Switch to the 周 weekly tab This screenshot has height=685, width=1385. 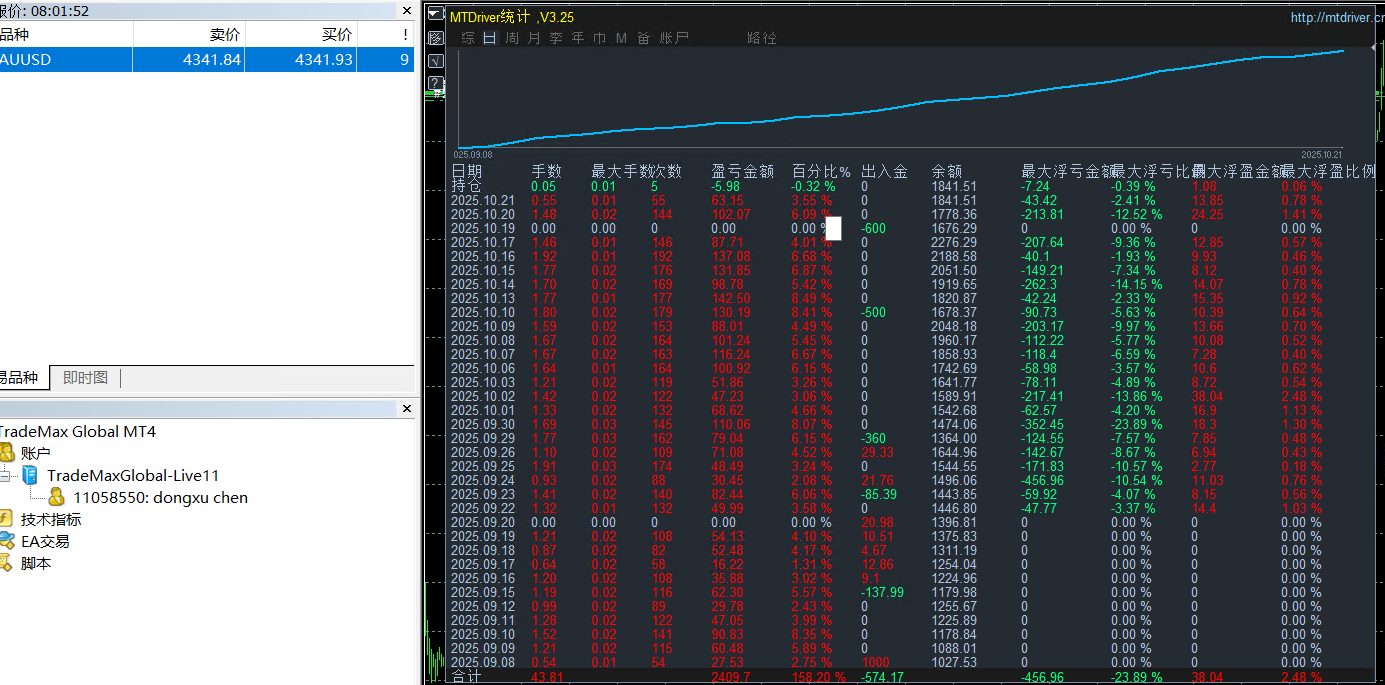click(x=512, y=38)
